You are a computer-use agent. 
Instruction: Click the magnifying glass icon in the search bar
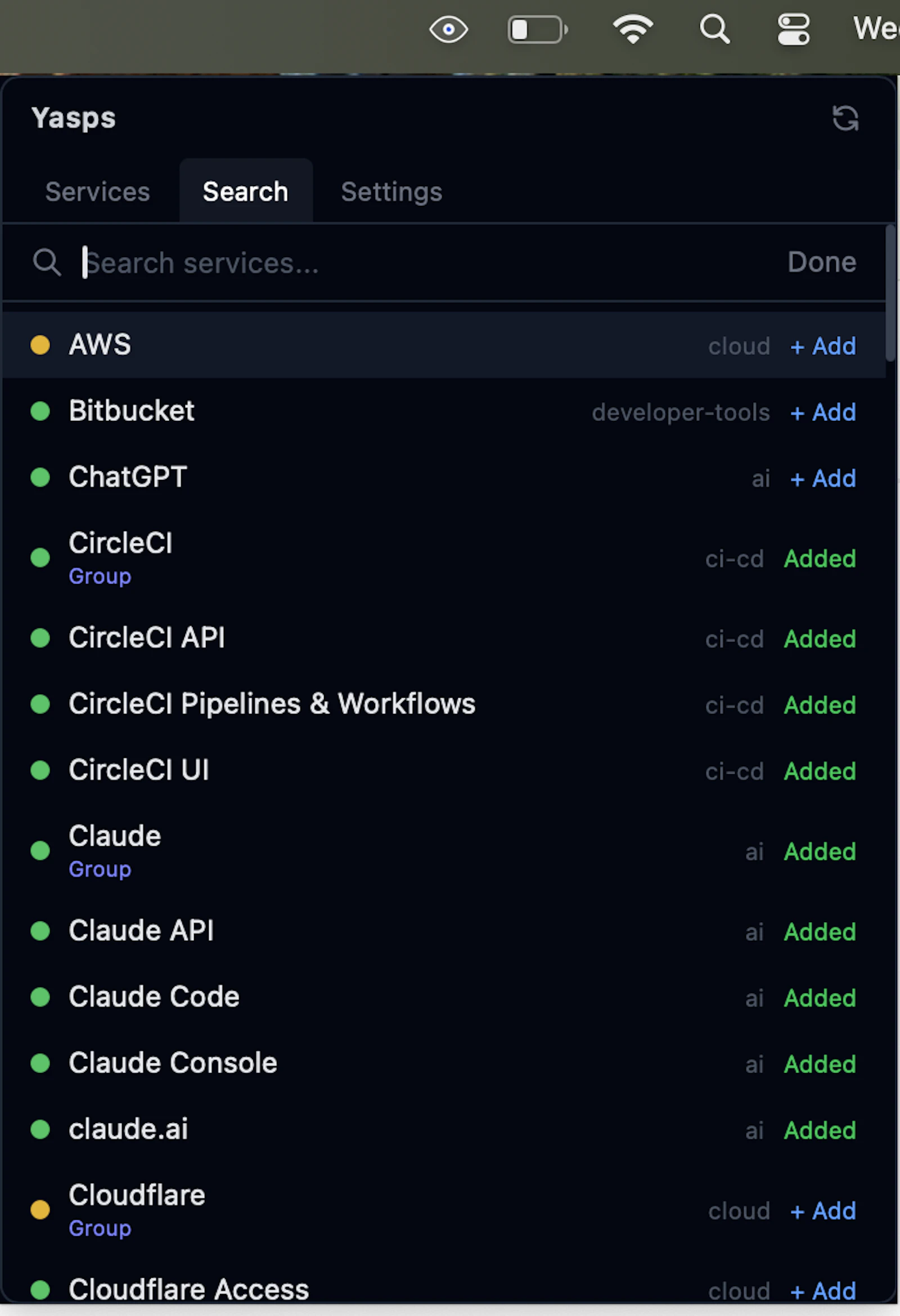click(48, 262)
